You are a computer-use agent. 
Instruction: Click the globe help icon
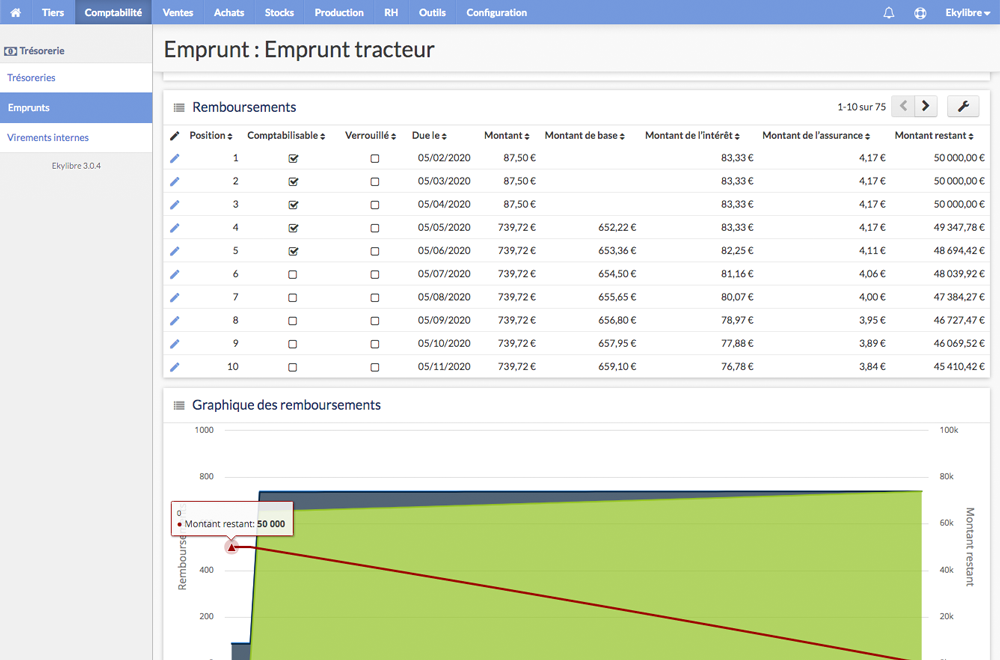920,12
